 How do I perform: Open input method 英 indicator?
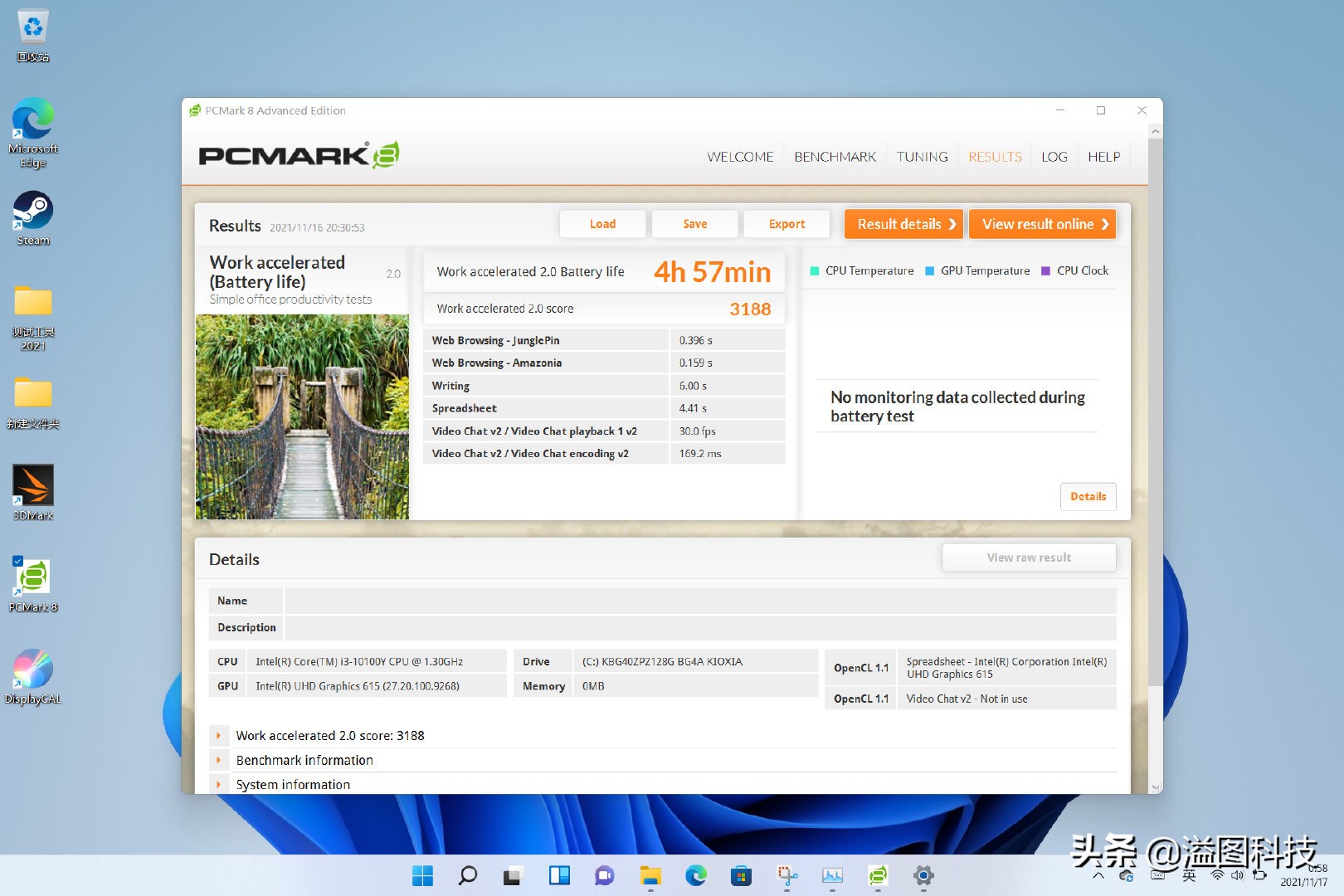(1189, 876)
